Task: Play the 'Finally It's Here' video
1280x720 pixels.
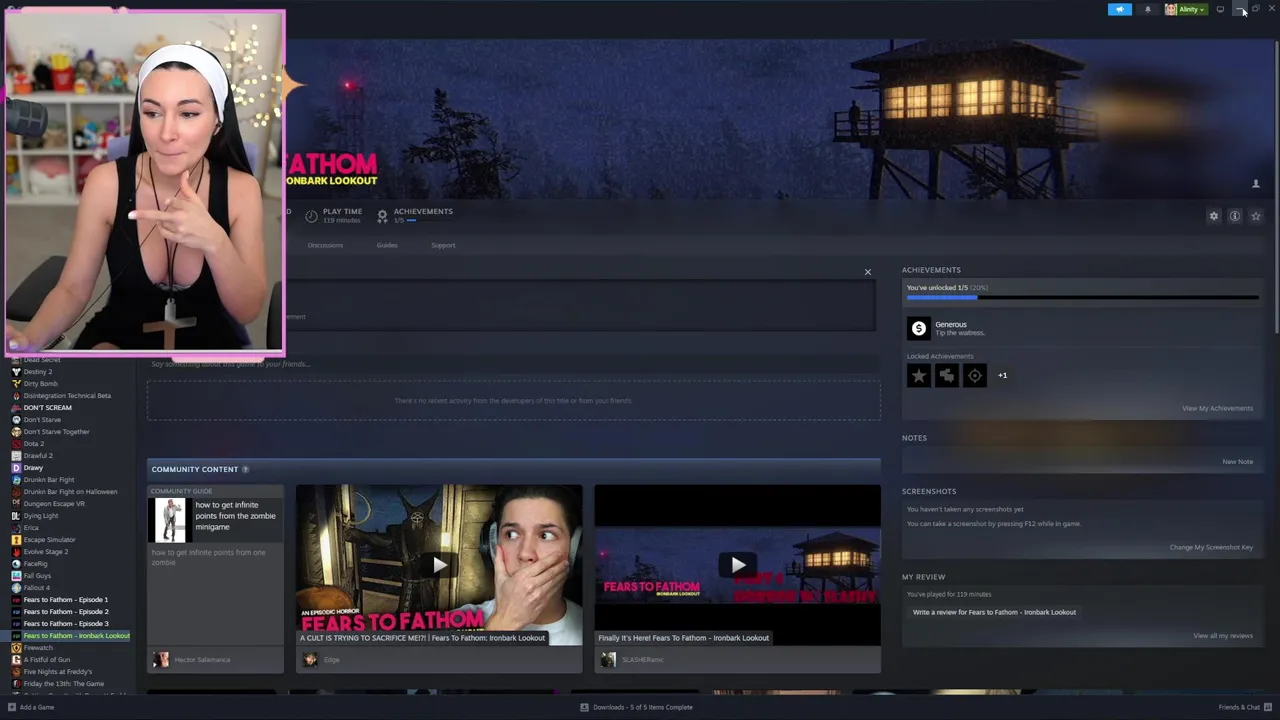Action: [737, 566]
